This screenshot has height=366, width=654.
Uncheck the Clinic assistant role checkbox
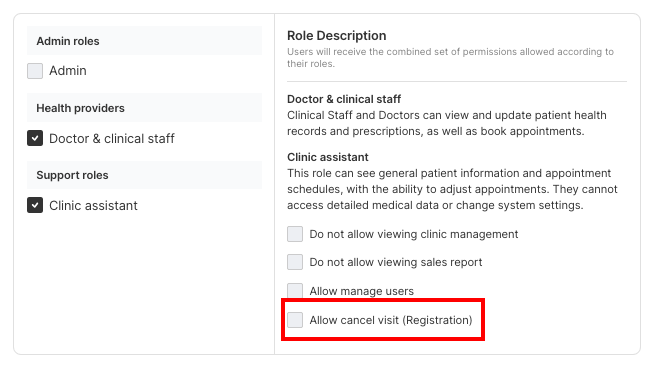35,205
